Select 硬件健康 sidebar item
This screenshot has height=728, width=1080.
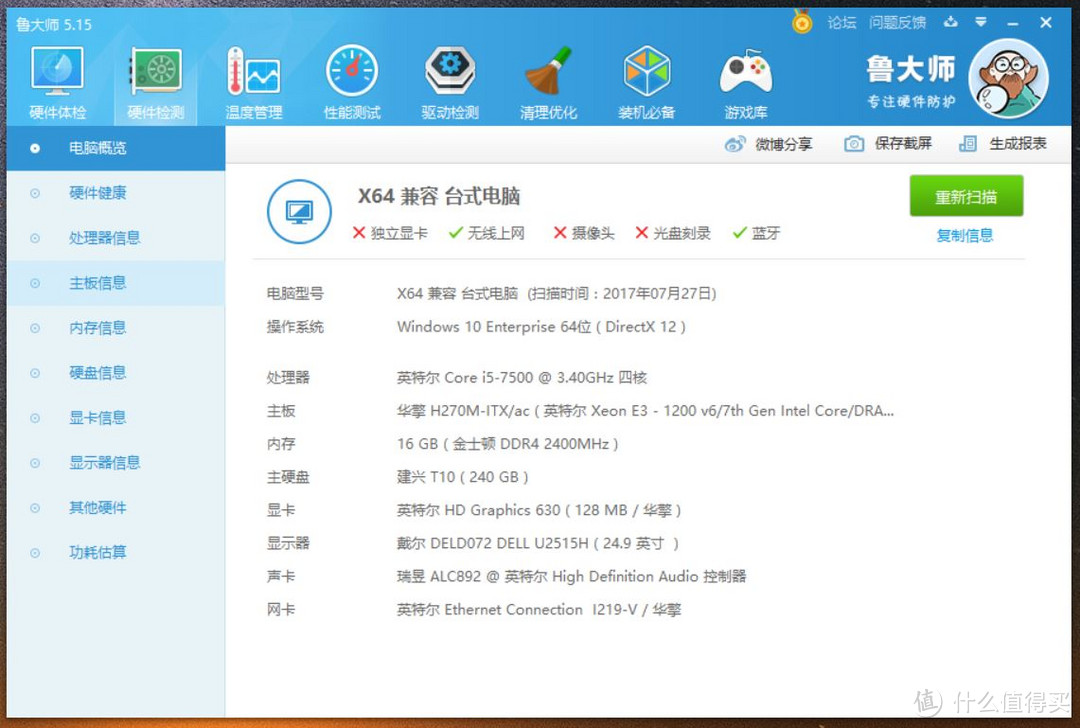(116, 193)
